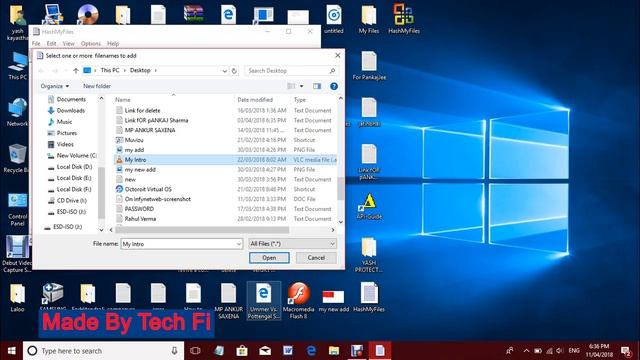Open HashMyFiles Help menu

click(x=113, y=44)
